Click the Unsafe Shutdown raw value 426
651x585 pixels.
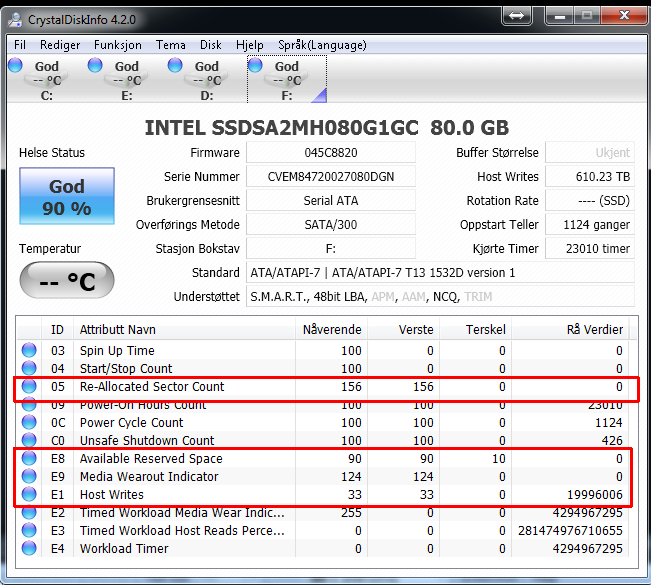coord(612,441)
